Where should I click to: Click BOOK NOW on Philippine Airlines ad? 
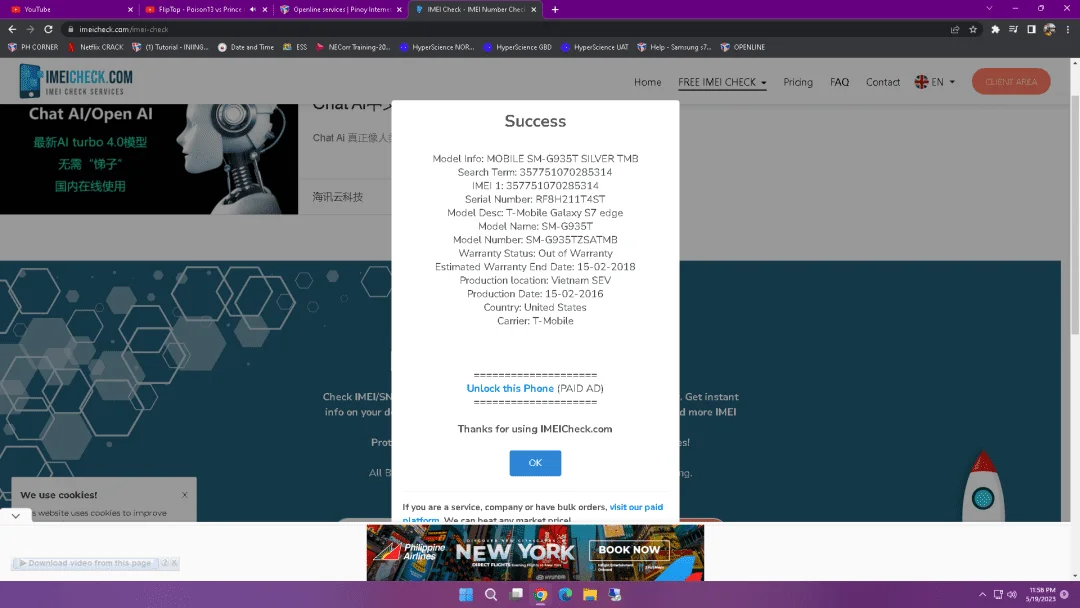629,549
